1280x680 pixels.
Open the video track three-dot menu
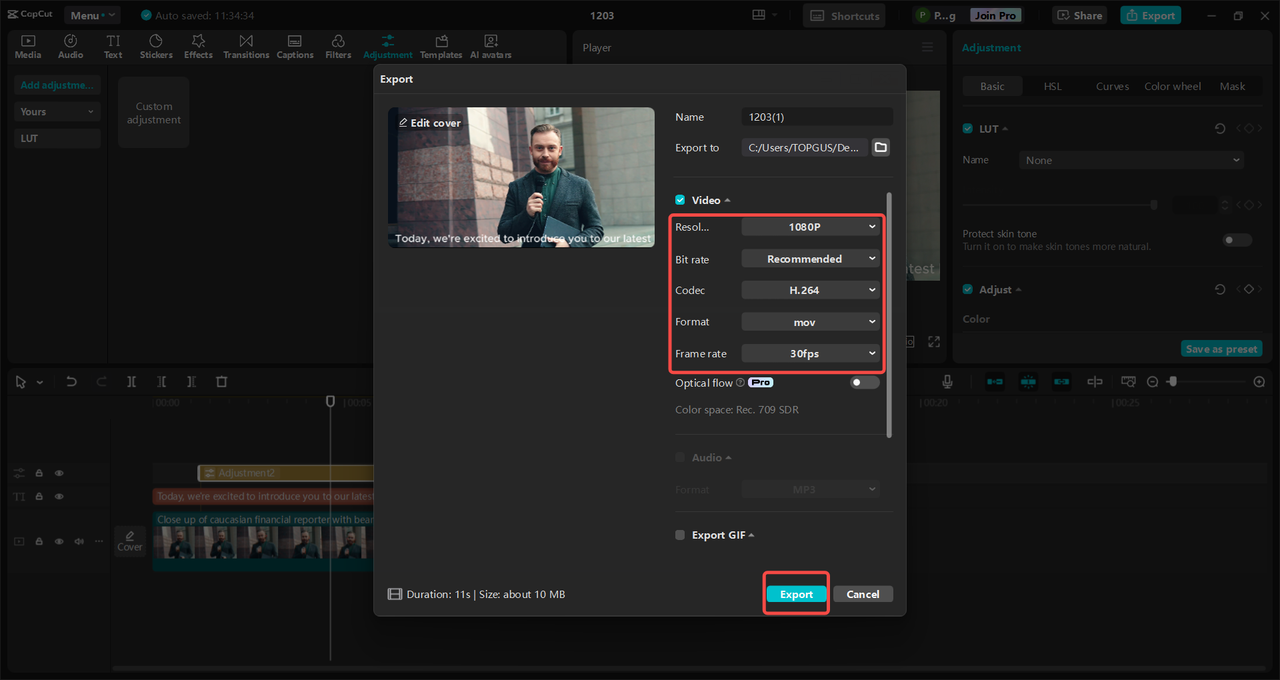[x=98, y=541]
